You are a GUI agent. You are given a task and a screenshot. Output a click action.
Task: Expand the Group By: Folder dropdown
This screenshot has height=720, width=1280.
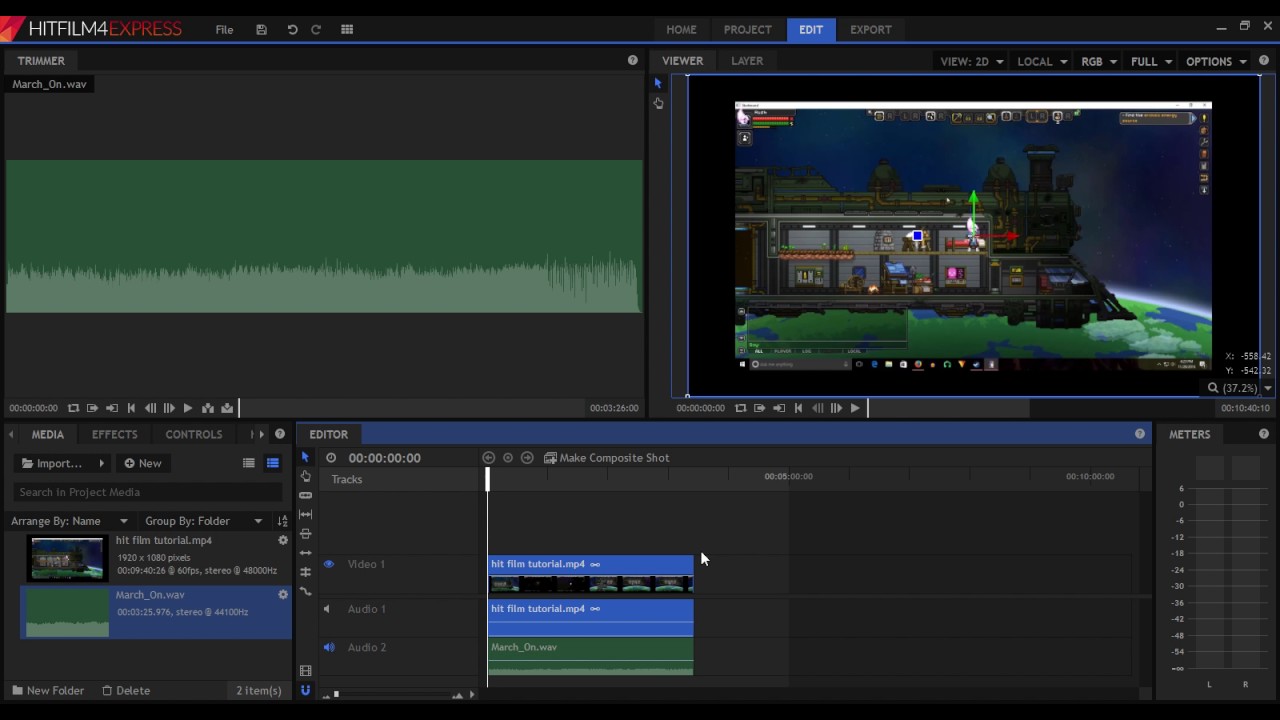[x=204, y=521]
